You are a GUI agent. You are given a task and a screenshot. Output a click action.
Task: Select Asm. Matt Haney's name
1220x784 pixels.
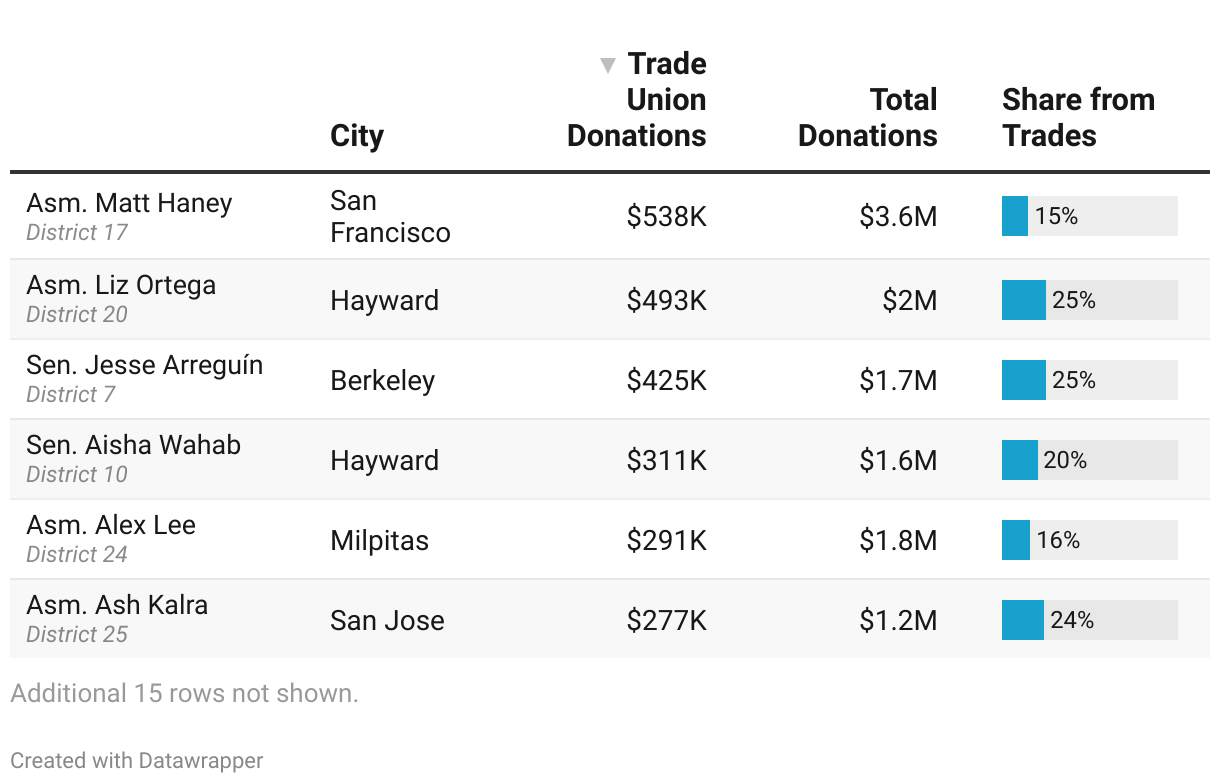[x=129, y=203]
